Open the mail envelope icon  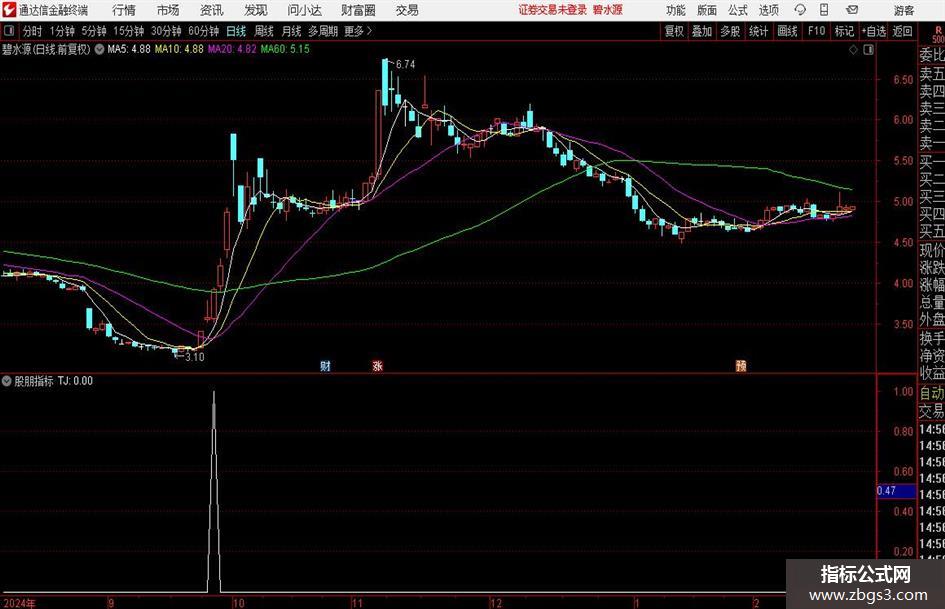coord(852,10)
